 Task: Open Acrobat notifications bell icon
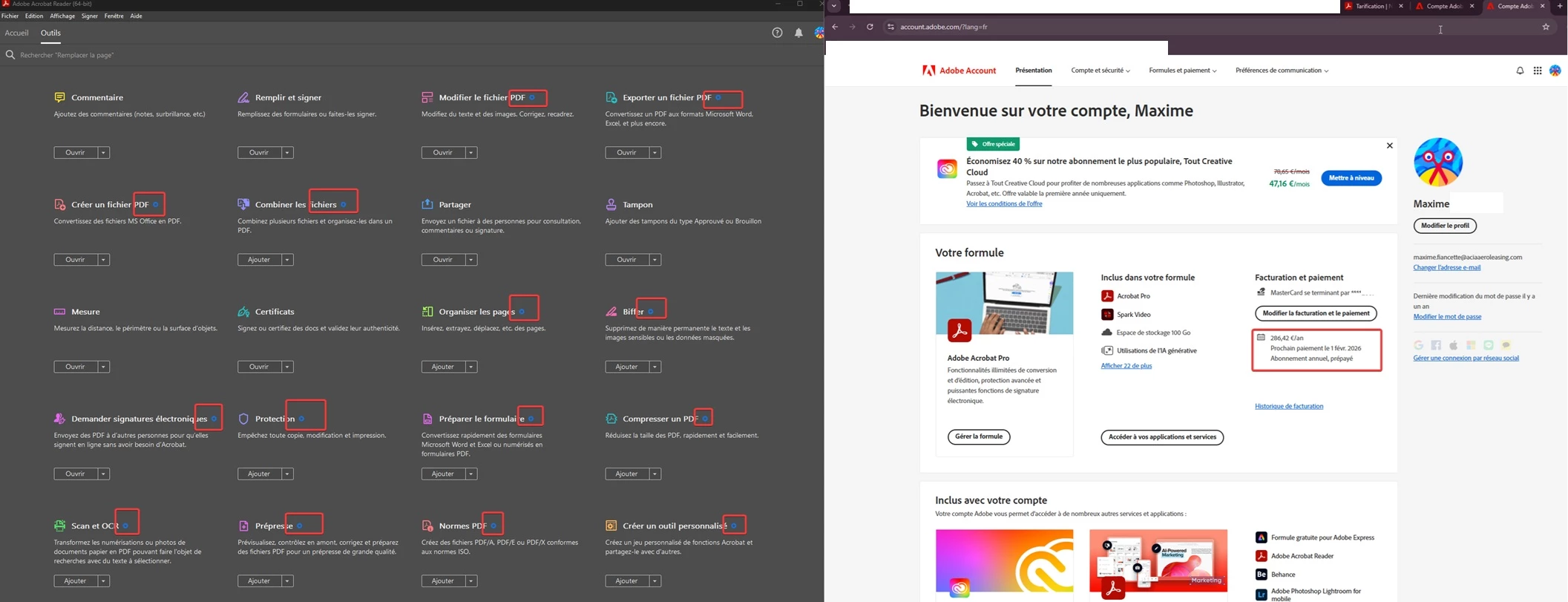tap(798, 33)
